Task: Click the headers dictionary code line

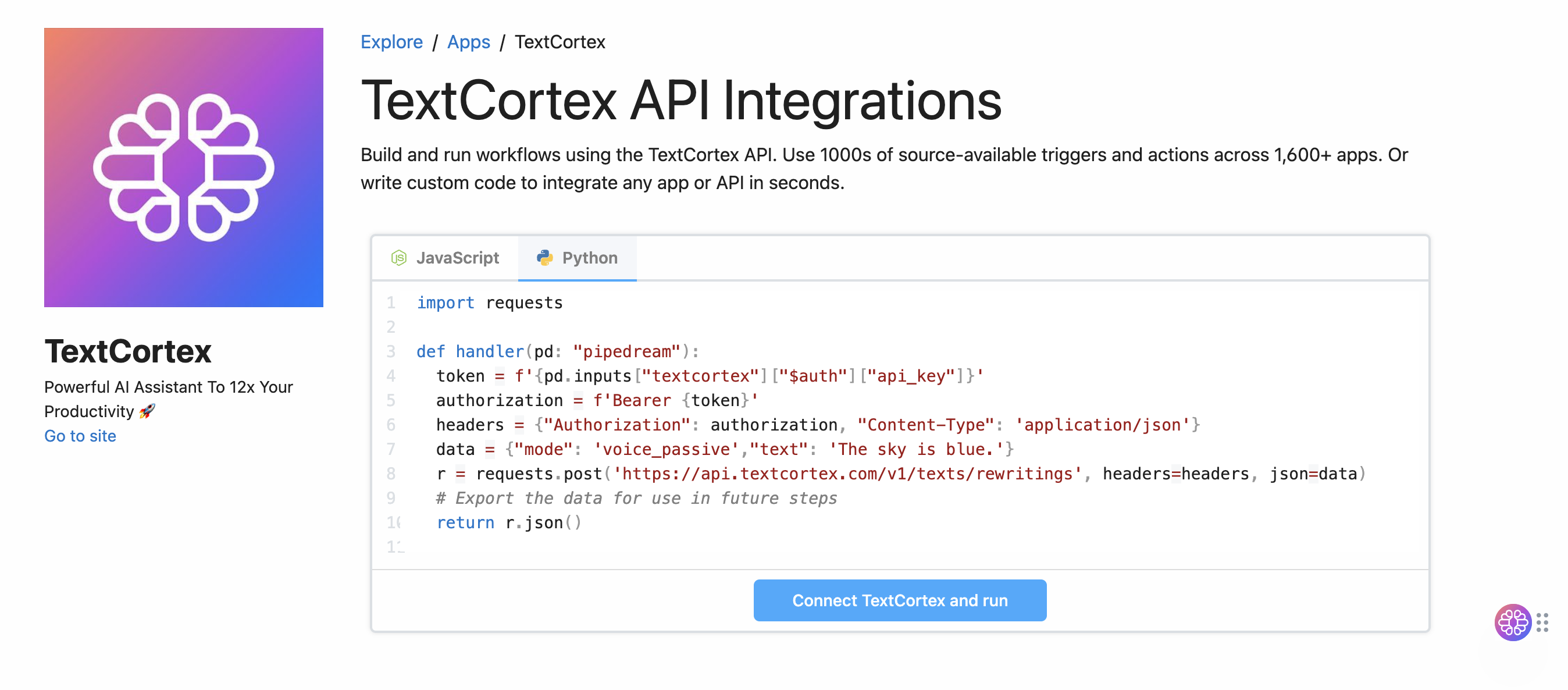Action: (818, 425)
